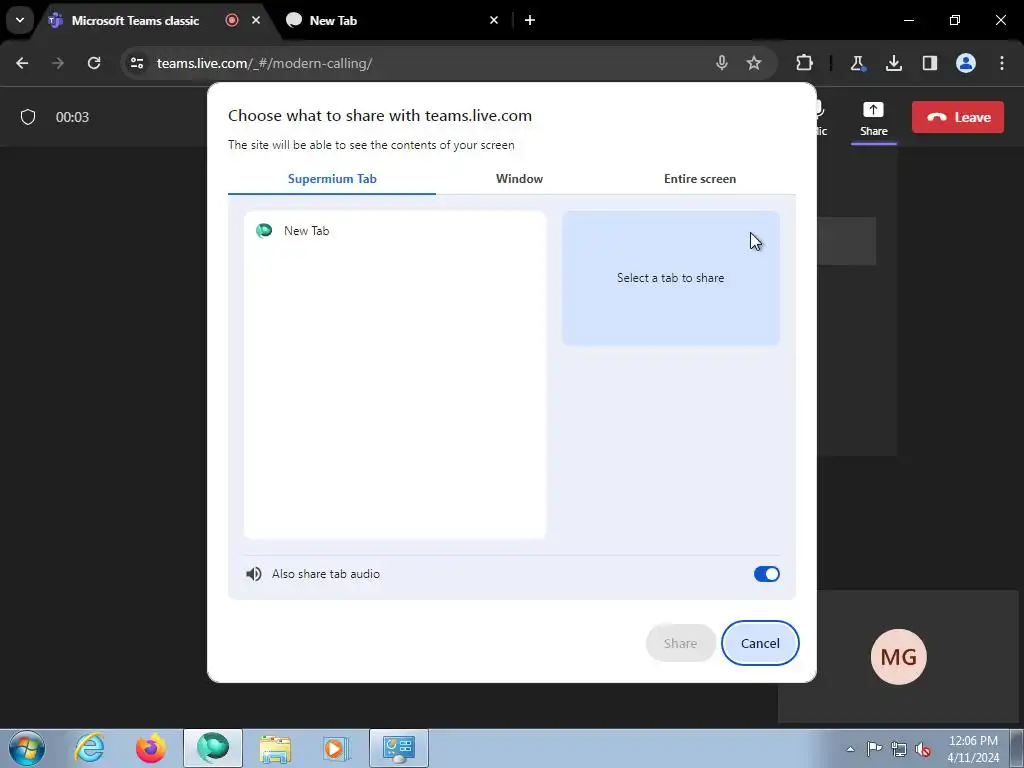Open the Extensions puzzle icon
Image resolution: width=1024 pixels, height=768 pixels.
pyautogui.click(x=805, y=63)
